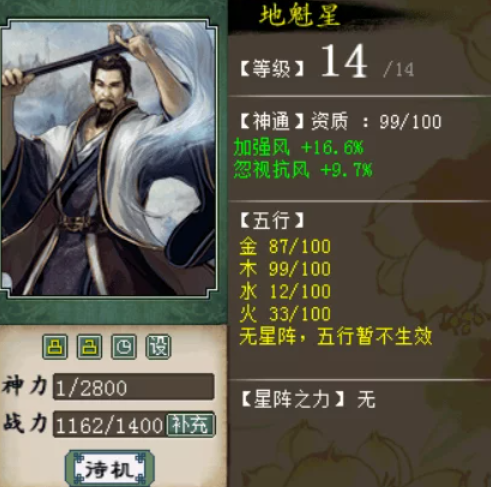This screenshot has width=491, height=487.
Task: Click the open padlock unlock icon
Action: 89,347
